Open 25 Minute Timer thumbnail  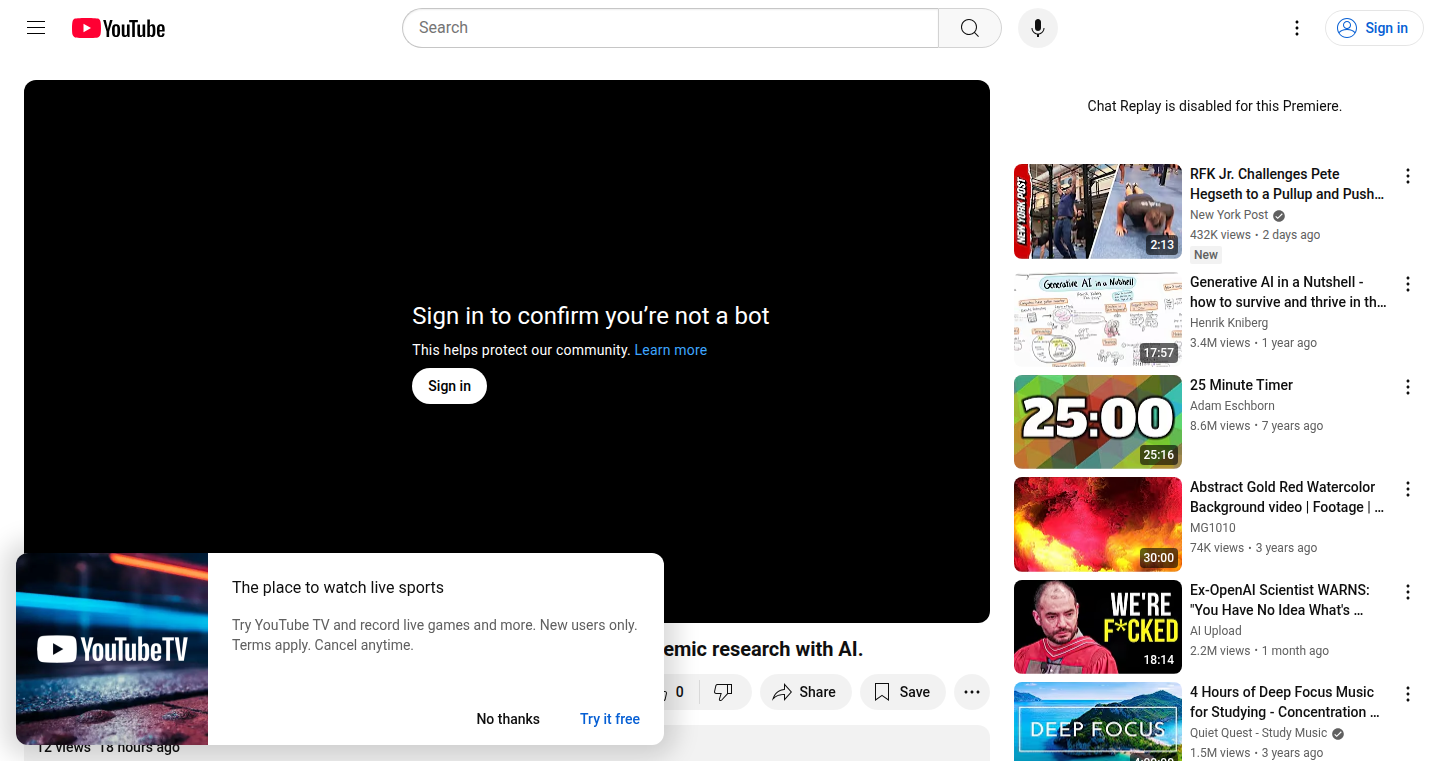click(x=1098, y=422)
